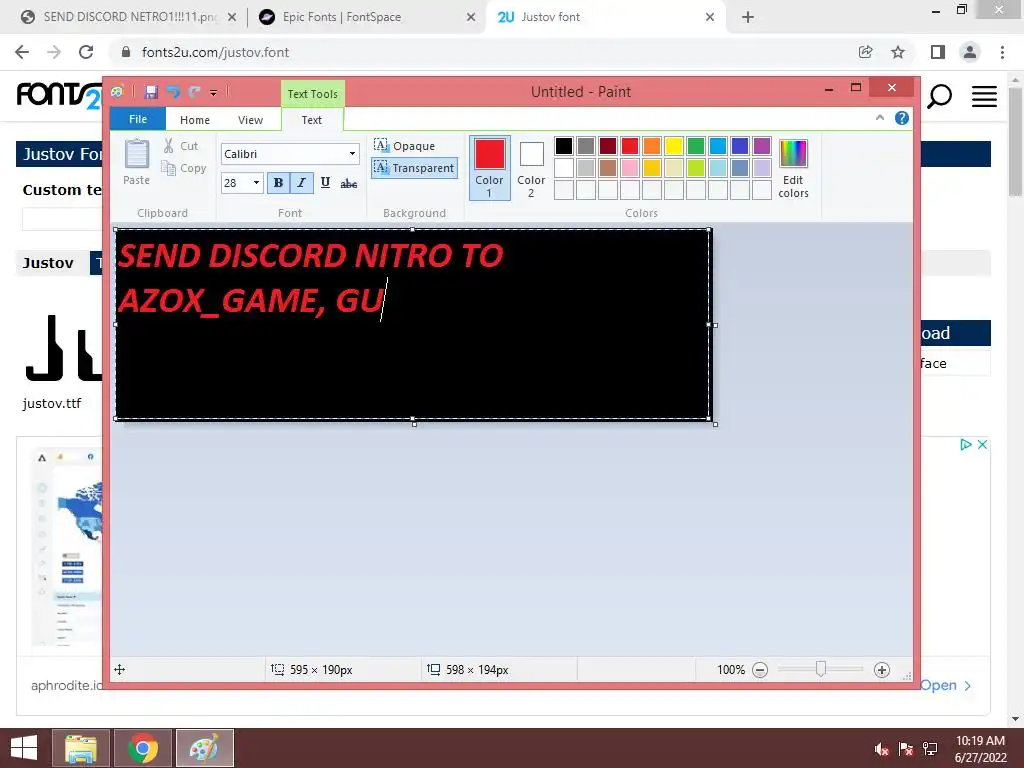This screenshot has width=1024, height=768.
Task: Open the Edit colors dialog
Action: 793,168
